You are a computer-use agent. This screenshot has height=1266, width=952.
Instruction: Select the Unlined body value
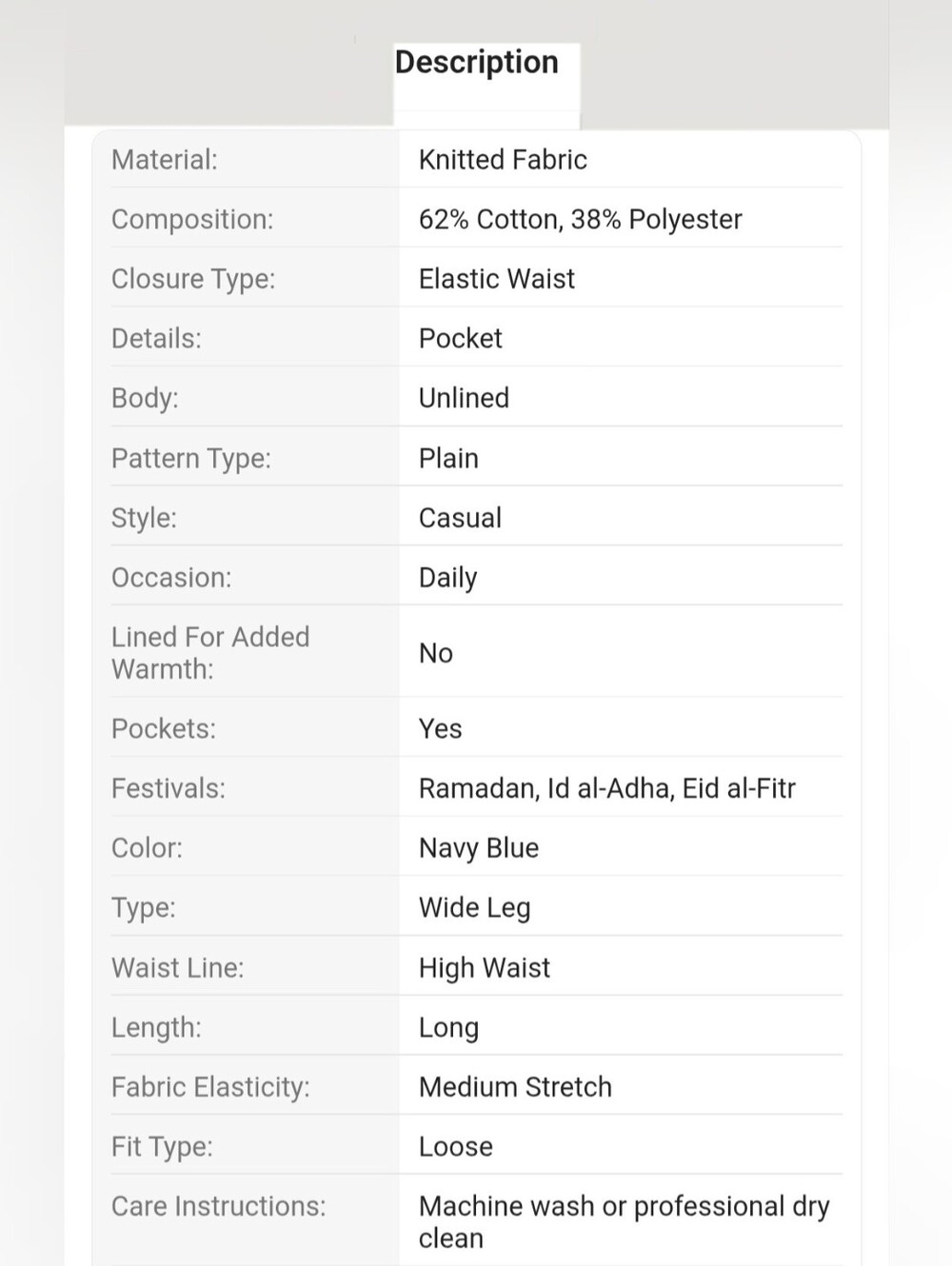point(464,398)
